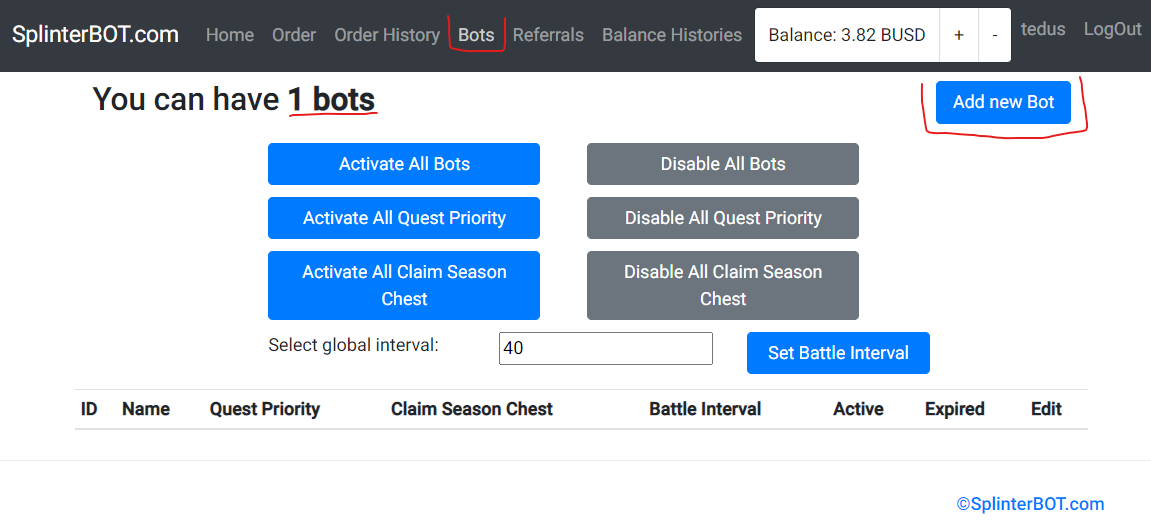Click the SplinterBOT.com brand logo
This screenshot has height=532, width=1151.
(x=95, y=34)
